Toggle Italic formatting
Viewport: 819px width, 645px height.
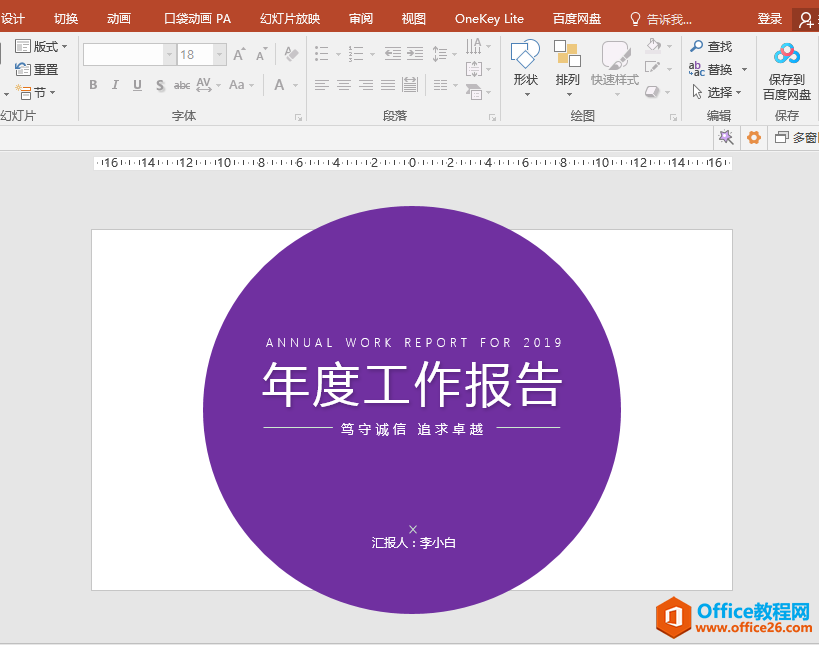click(115, 85)
